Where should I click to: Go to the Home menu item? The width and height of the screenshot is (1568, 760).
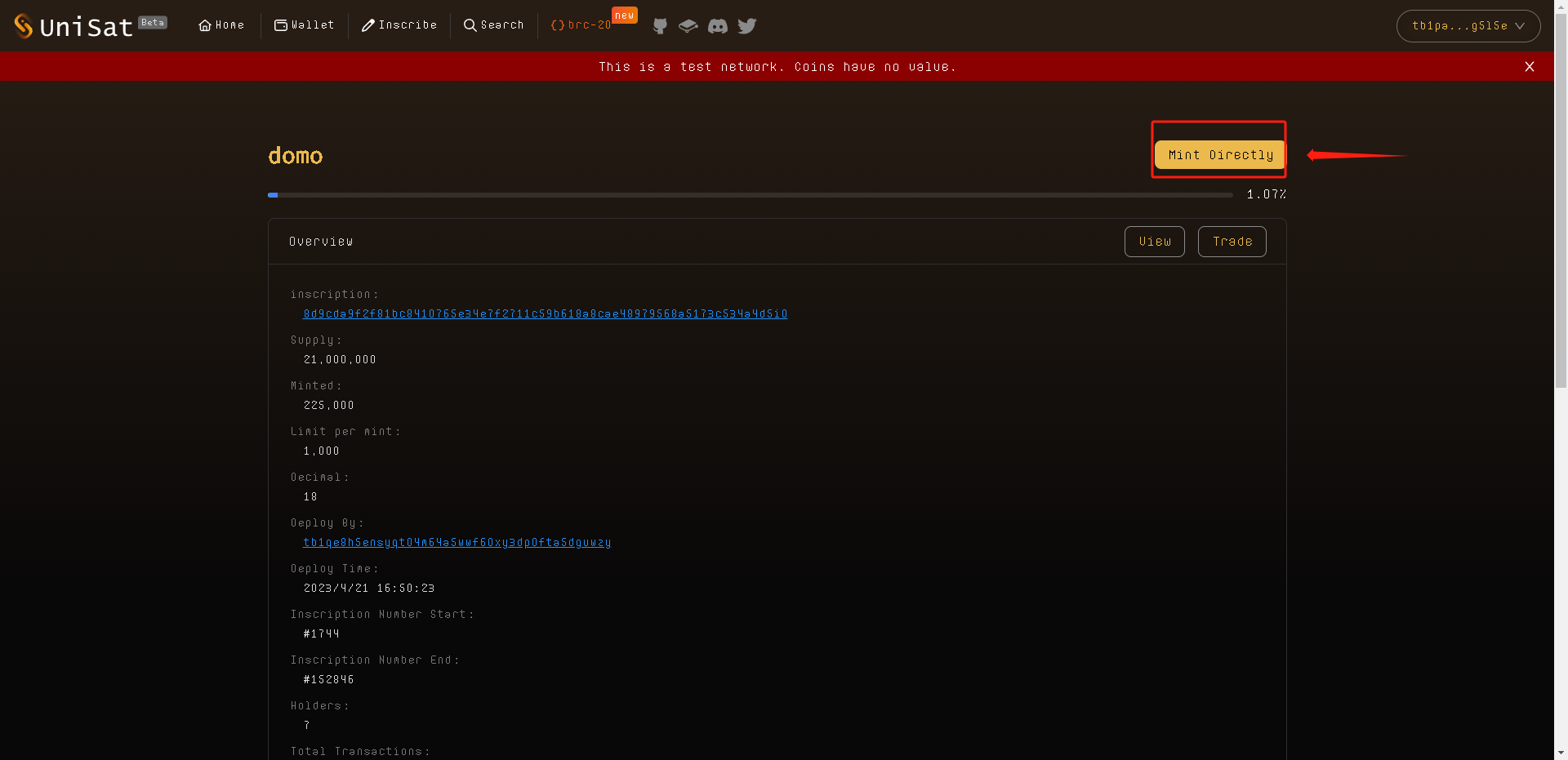point(221,25)
